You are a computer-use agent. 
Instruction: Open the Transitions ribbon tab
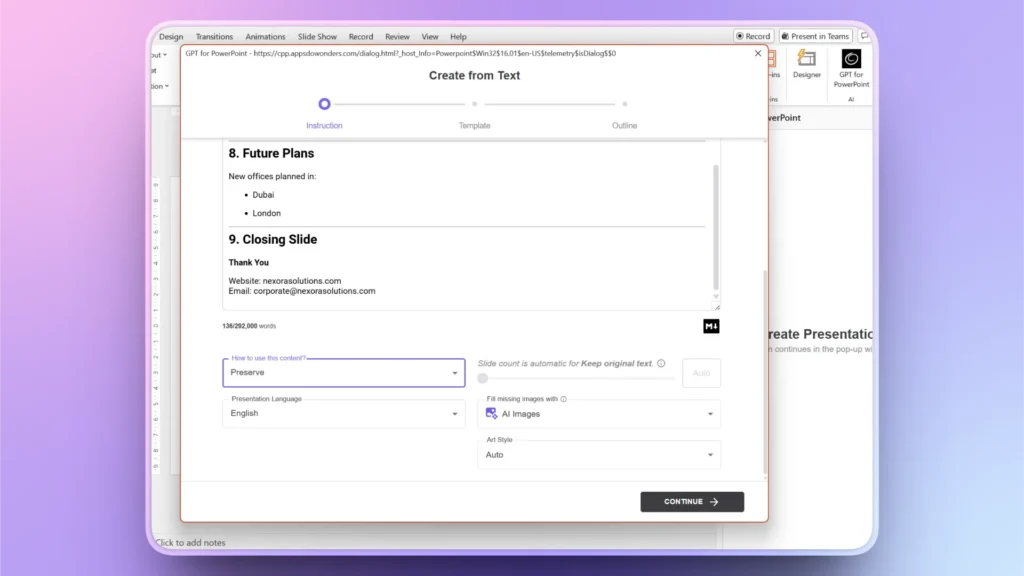pos(214,37)
